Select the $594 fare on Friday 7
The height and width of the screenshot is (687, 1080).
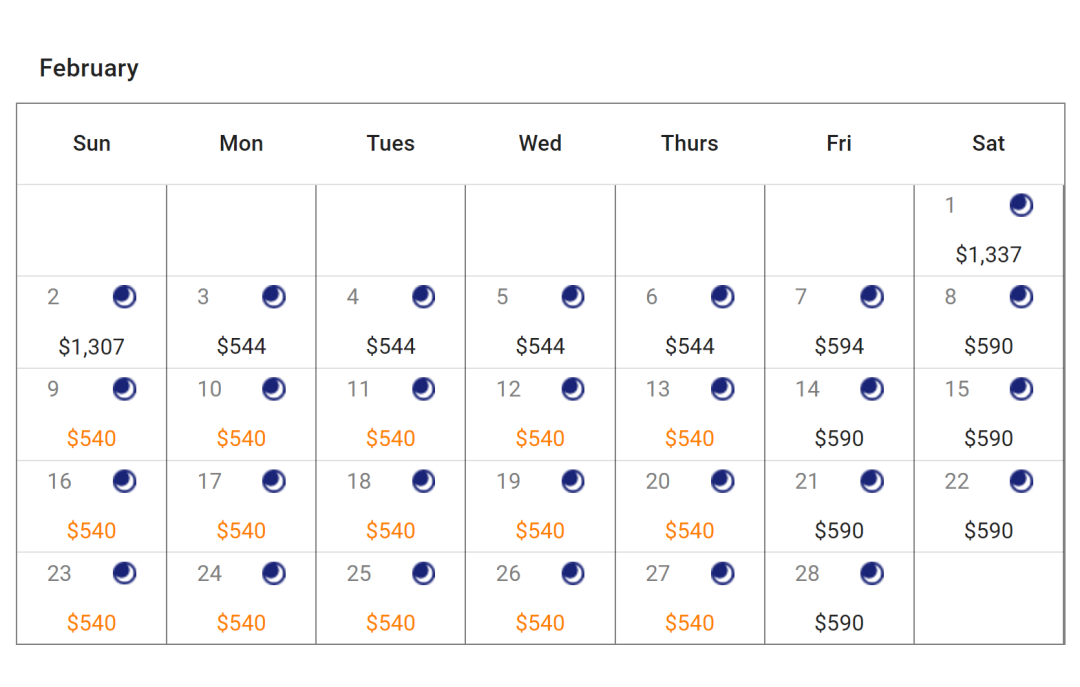[x=839, y=346]
